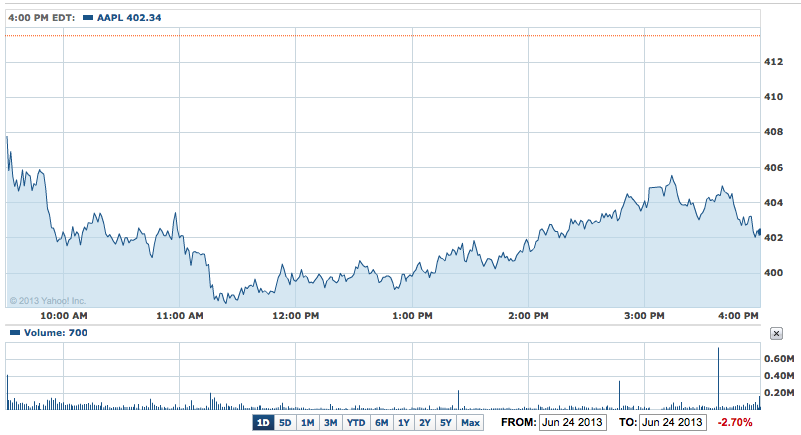Select the 1D range button
801x435 pixels.
pos(263,423)
